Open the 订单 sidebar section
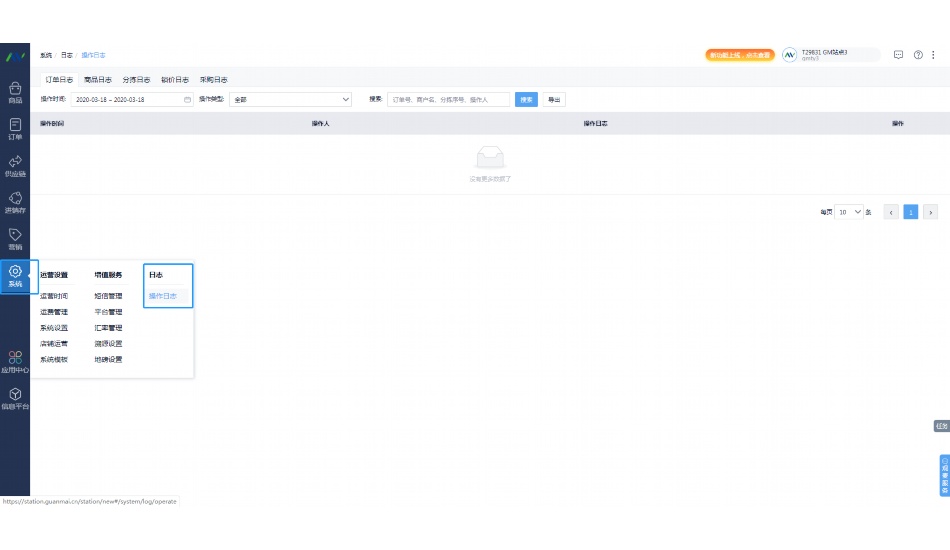The height and width of the screenshot is (550, 950). pyautogui.click(x=15, y=129)
